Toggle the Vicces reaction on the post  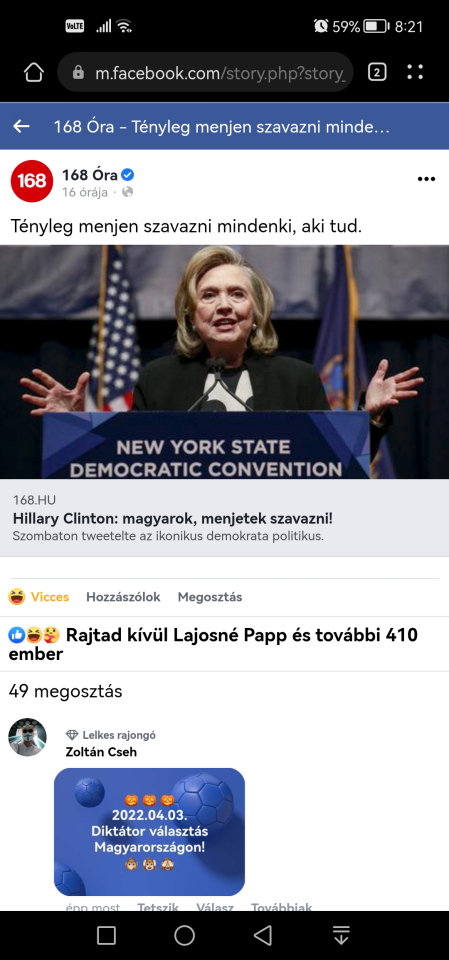click(39, 596)
